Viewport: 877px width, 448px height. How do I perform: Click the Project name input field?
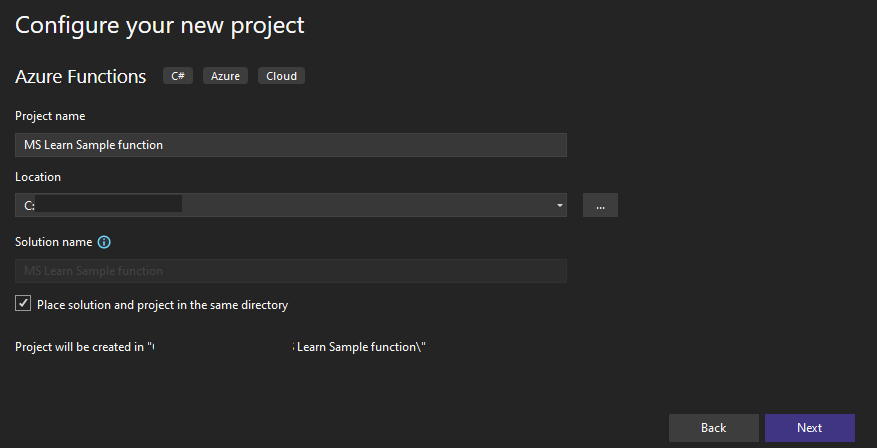[x=291, y=145]
